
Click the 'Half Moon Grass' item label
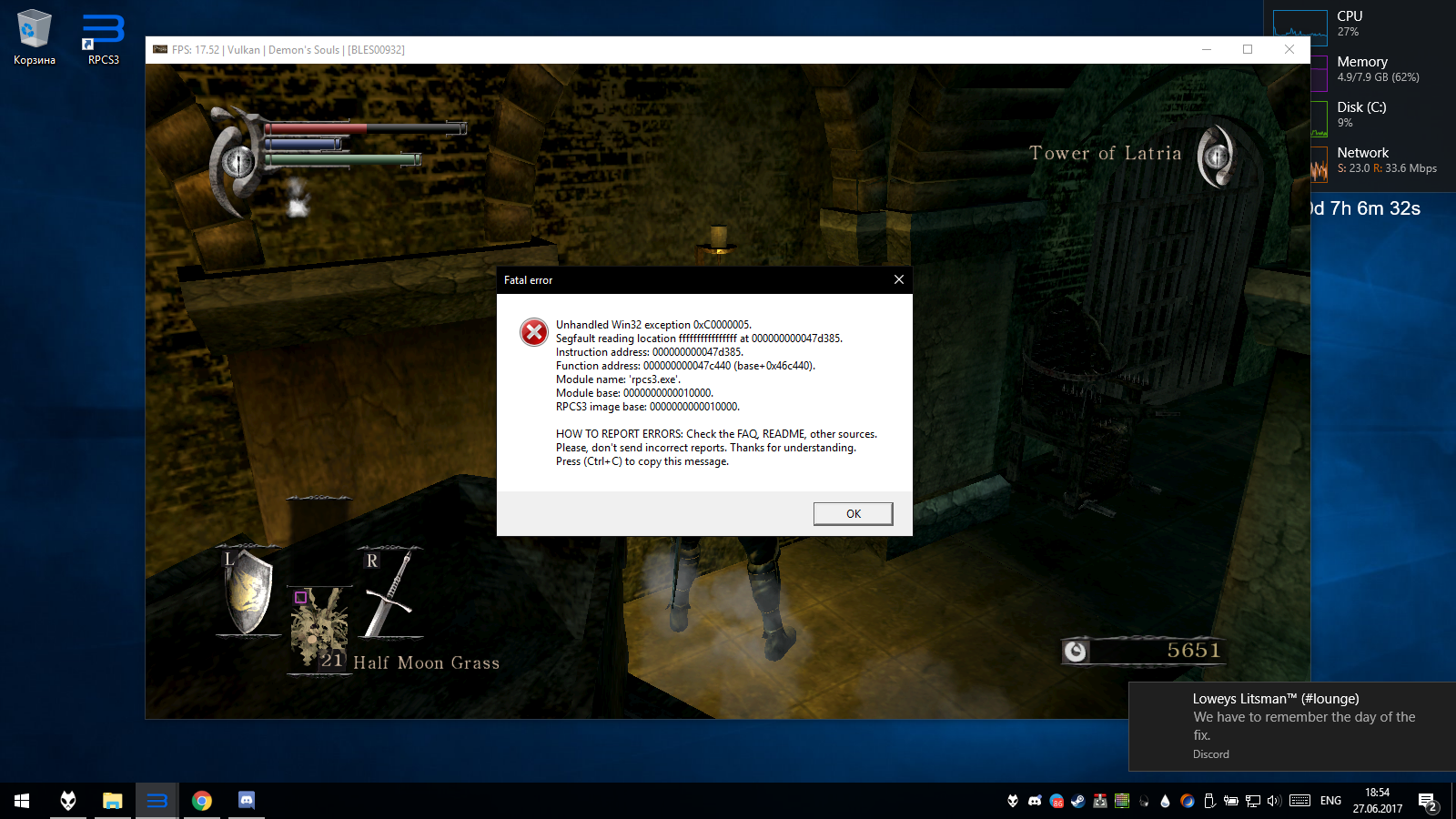click(x=427, y=663)
